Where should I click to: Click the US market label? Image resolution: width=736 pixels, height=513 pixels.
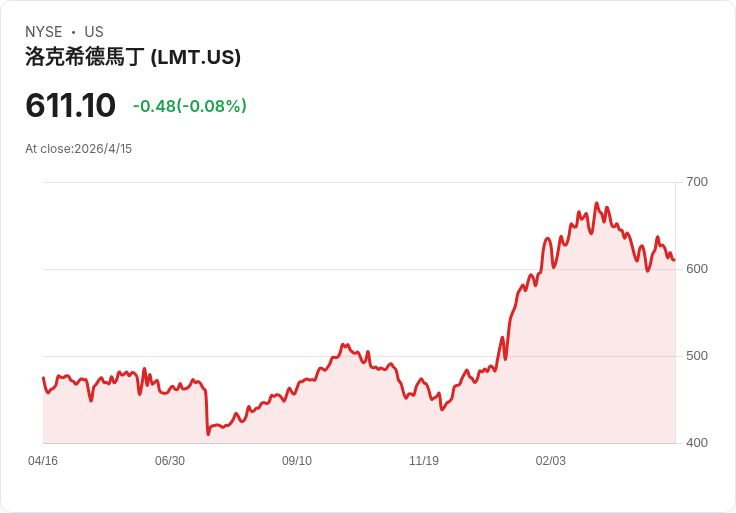tap(94, 32)
